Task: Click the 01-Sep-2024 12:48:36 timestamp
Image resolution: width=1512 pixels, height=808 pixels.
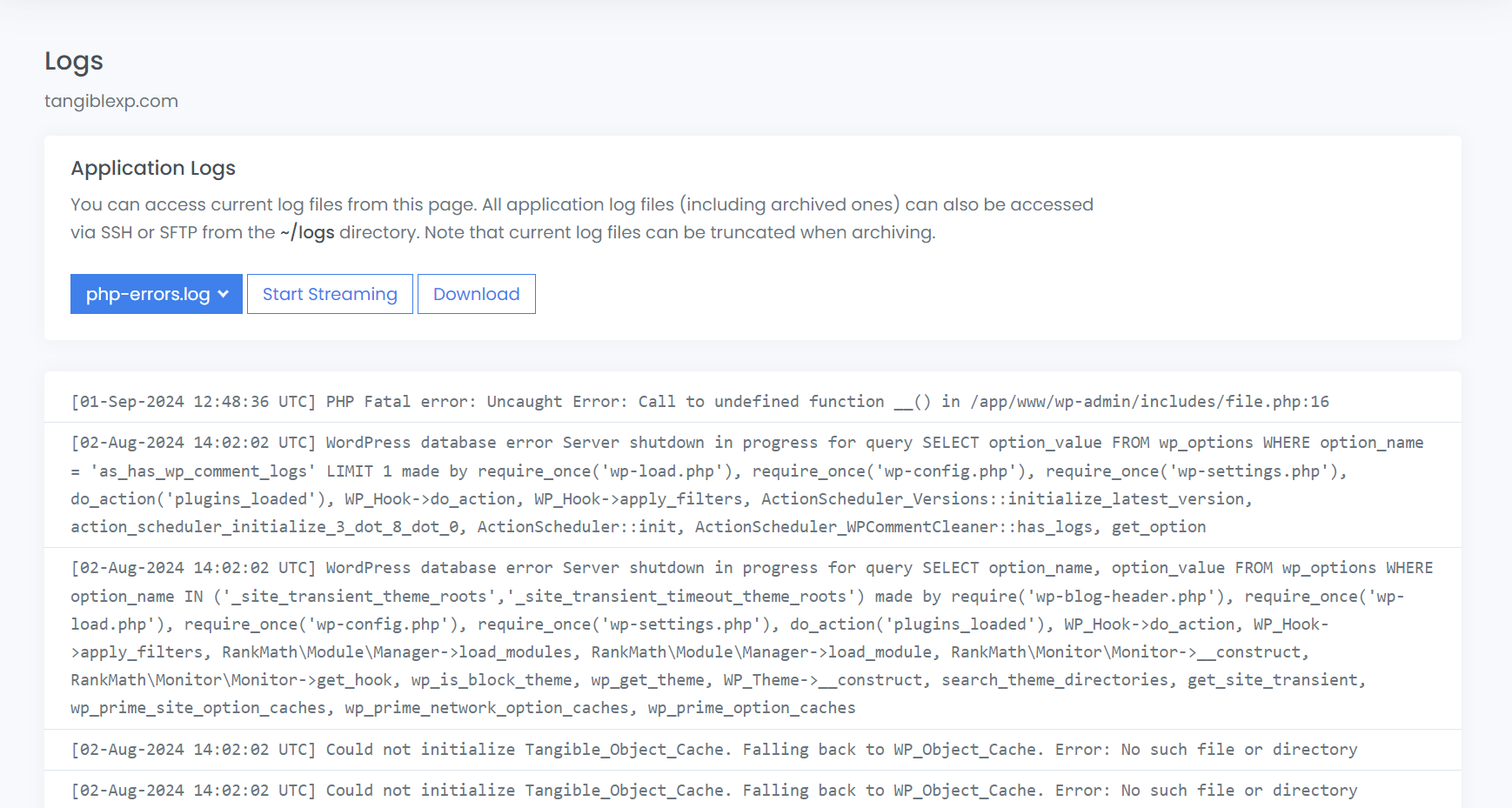Action: pyautogui.click(x=193, y=402)
